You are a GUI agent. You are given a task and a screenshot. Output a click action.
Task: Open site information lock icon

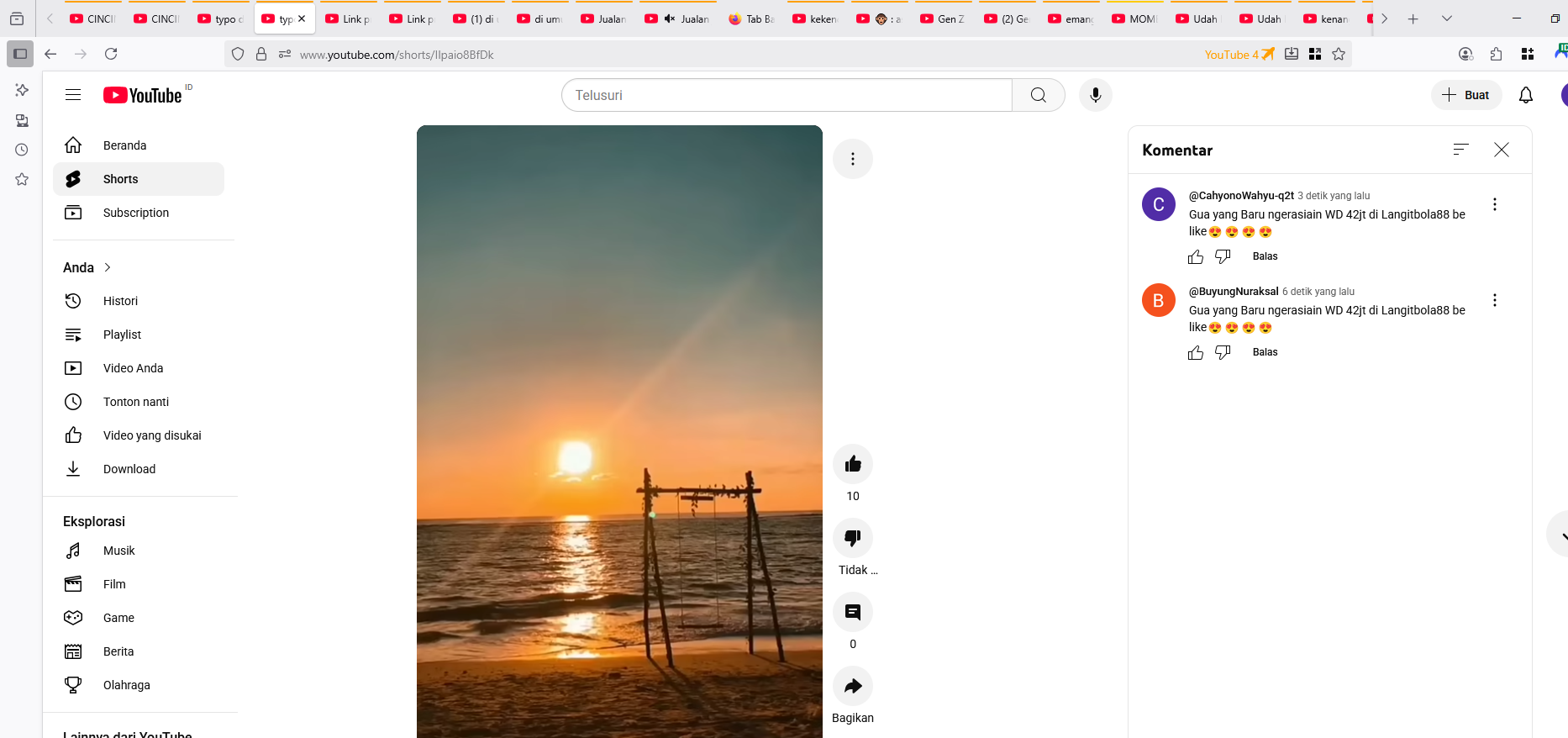click(261, 54)
